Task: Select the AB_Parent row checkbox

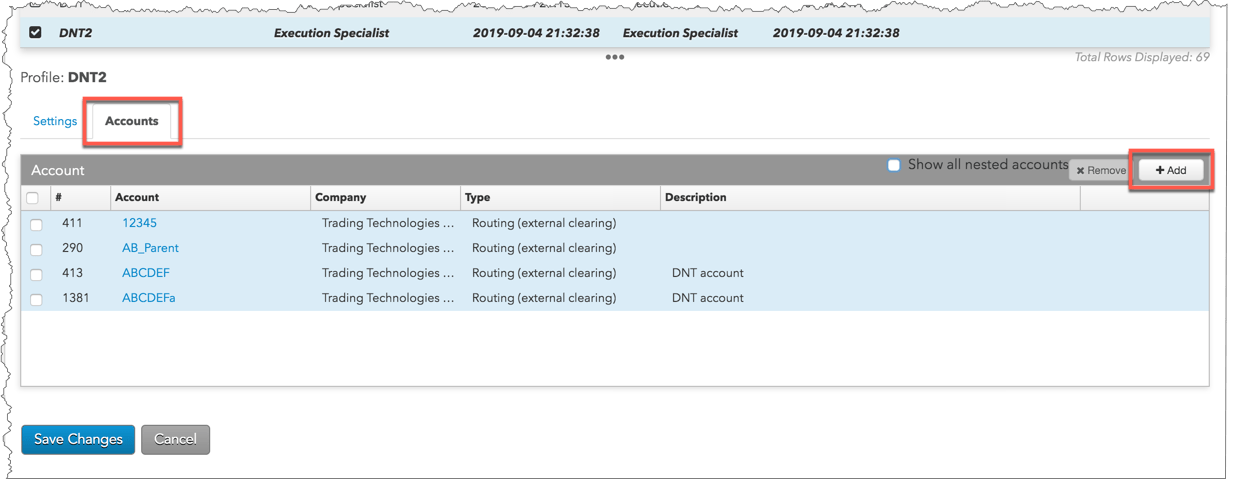Action: 36,249
